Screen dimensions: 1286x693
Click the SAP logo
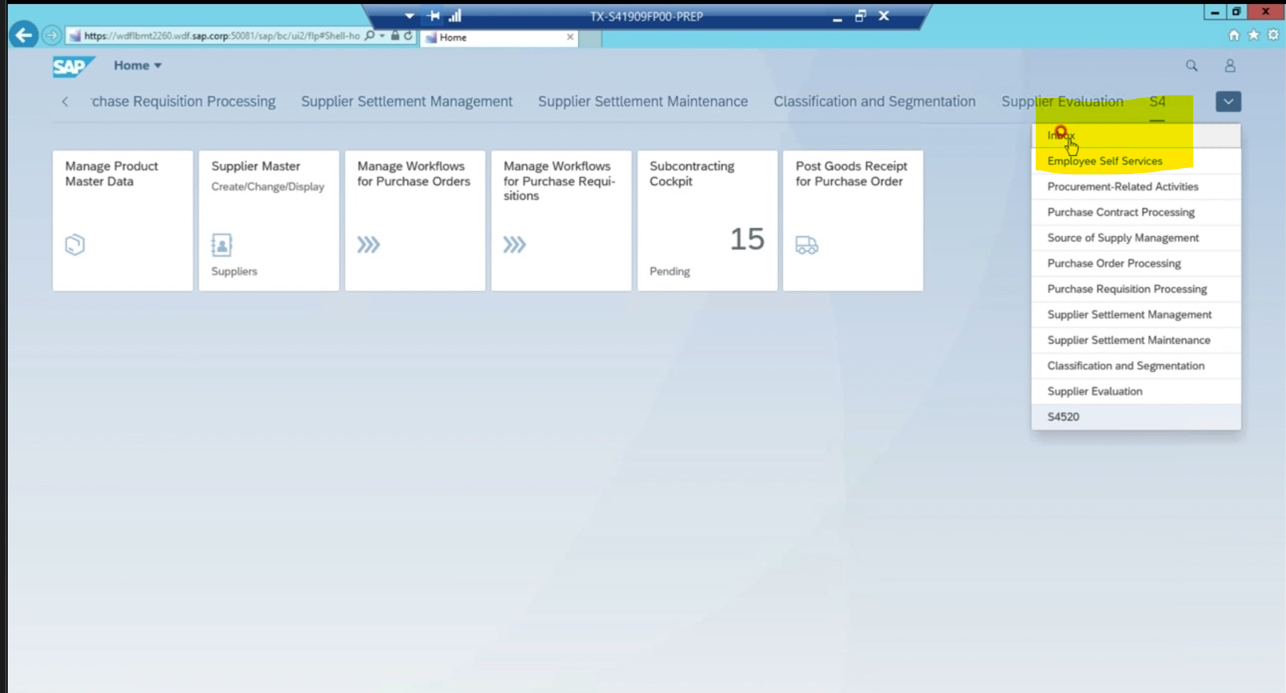tap(73, 66)
